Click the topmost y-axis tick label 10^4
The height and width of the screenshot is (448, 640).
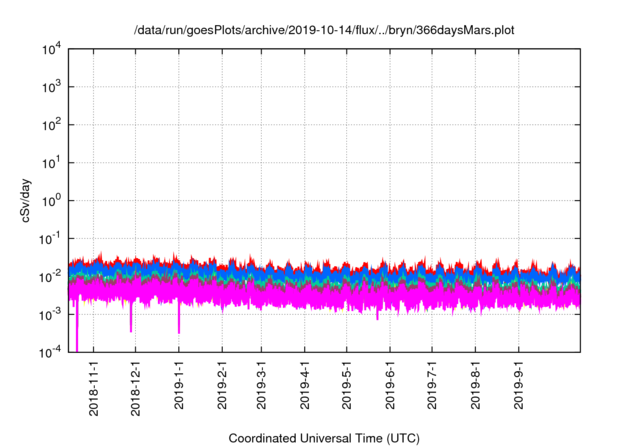52,49
